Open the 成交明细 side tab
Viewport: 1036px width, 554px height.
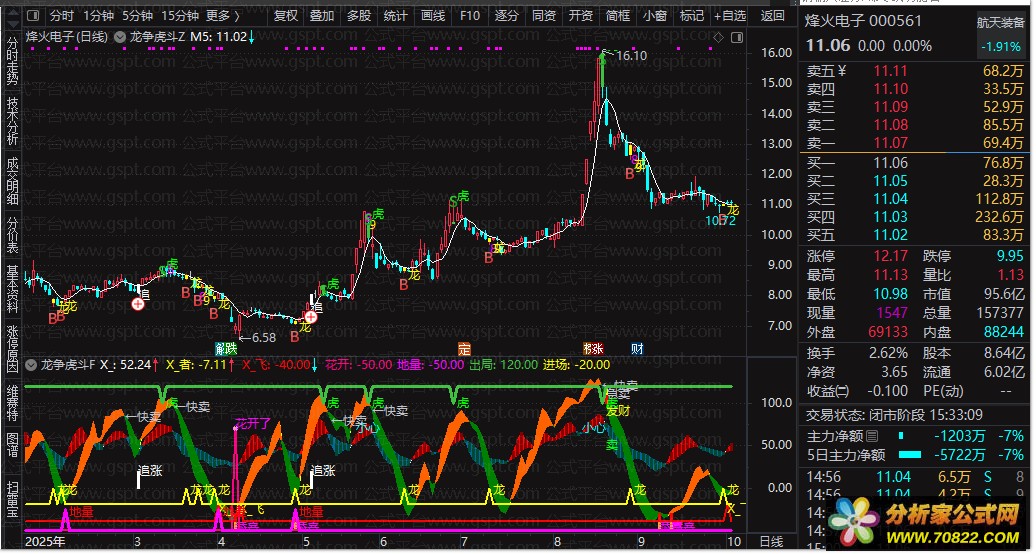click(x=13, y=181)
